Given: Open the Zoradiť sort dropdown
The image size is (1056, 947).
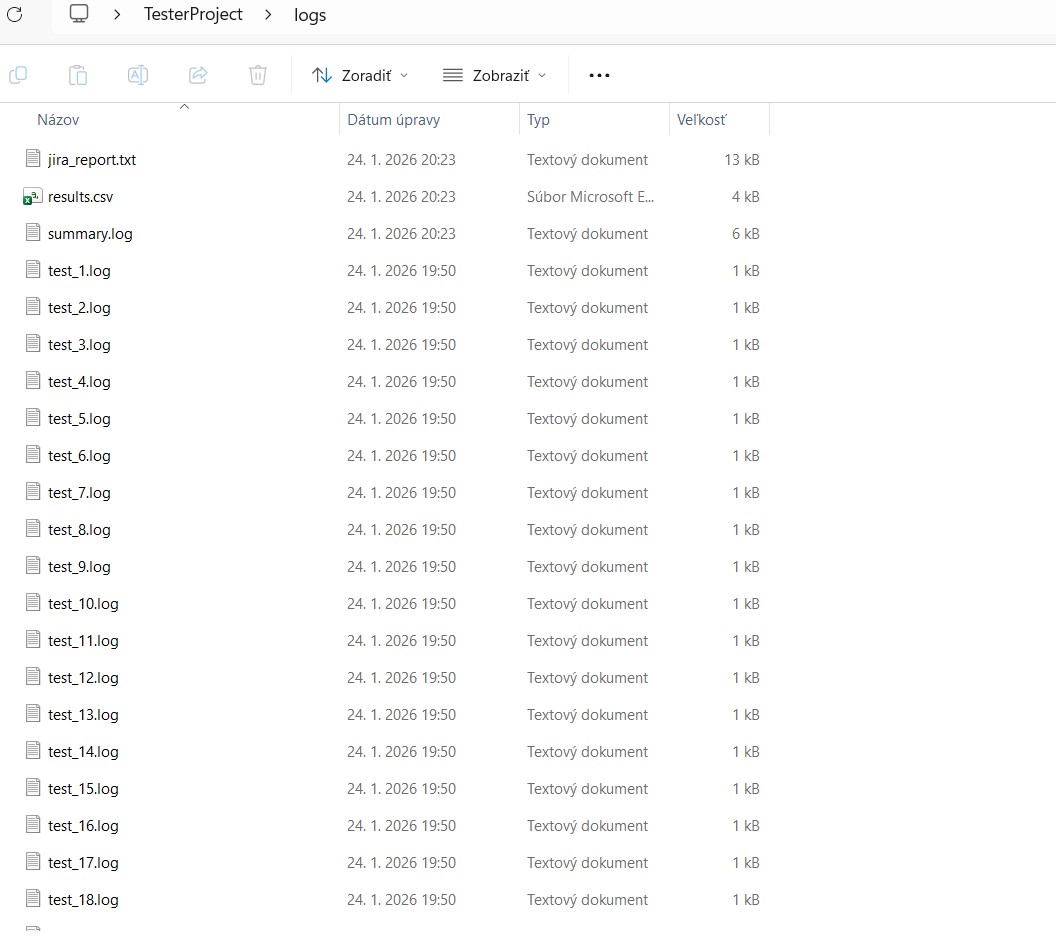Looking at the screenshot, I should click(360, 75).
